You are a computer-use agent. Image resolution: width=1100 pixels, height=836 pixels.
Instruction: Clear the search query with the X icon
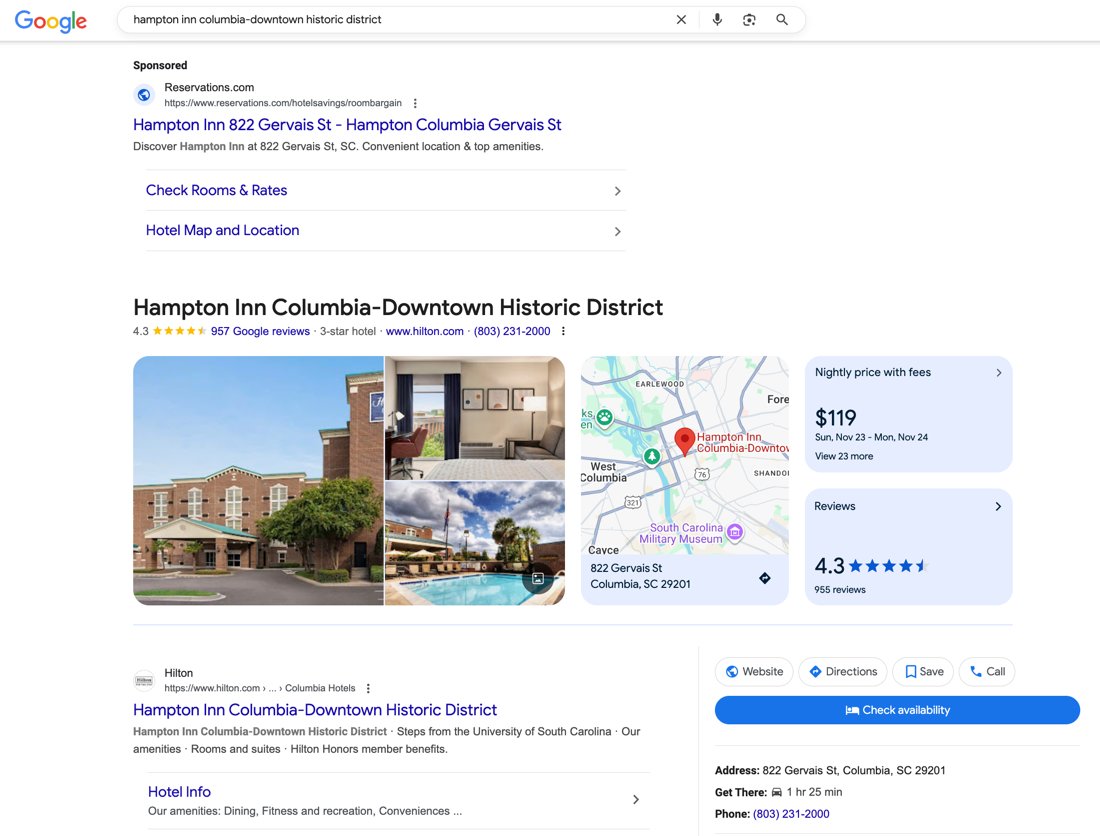(681, 19)
